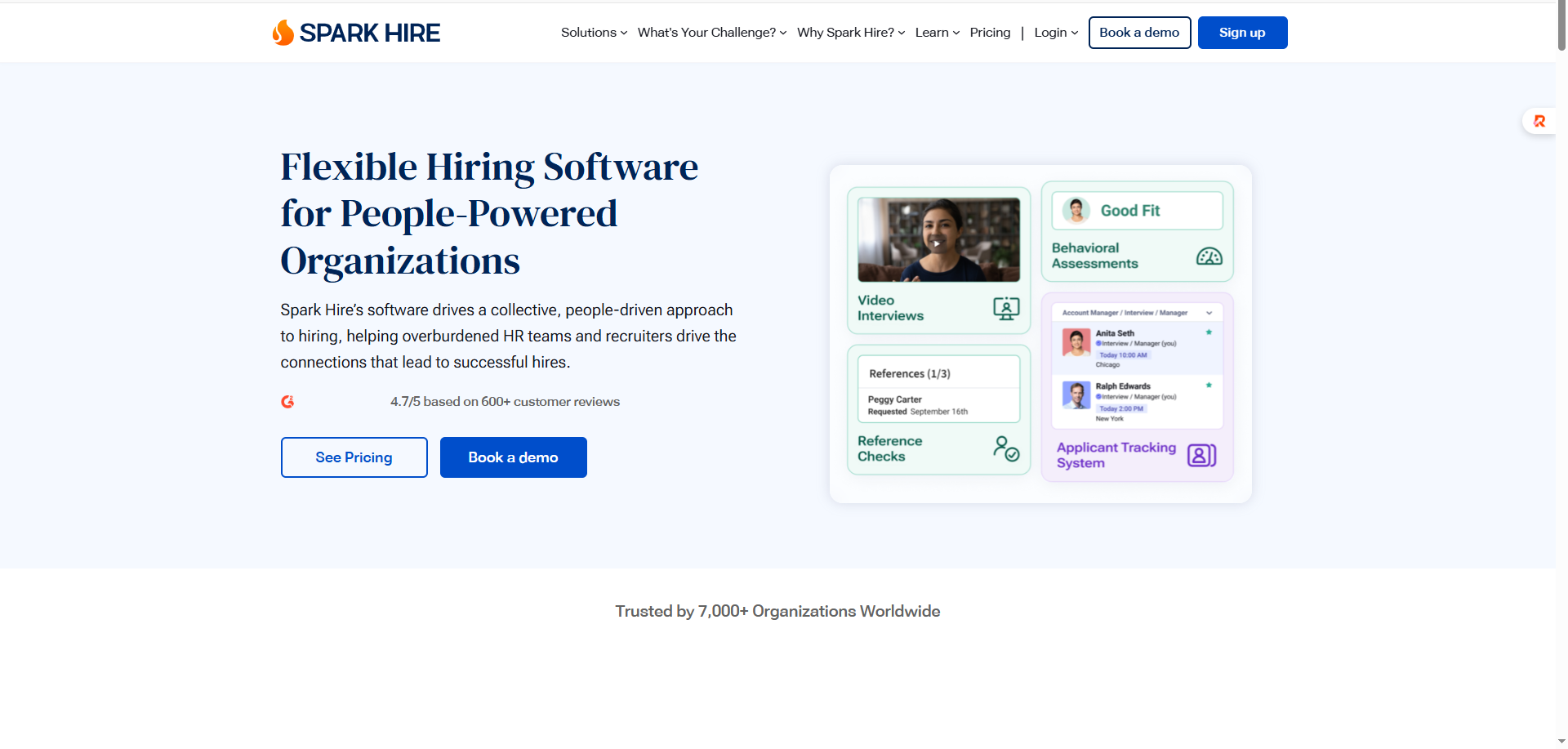Expand the Login dropdown

[1055, 33]
